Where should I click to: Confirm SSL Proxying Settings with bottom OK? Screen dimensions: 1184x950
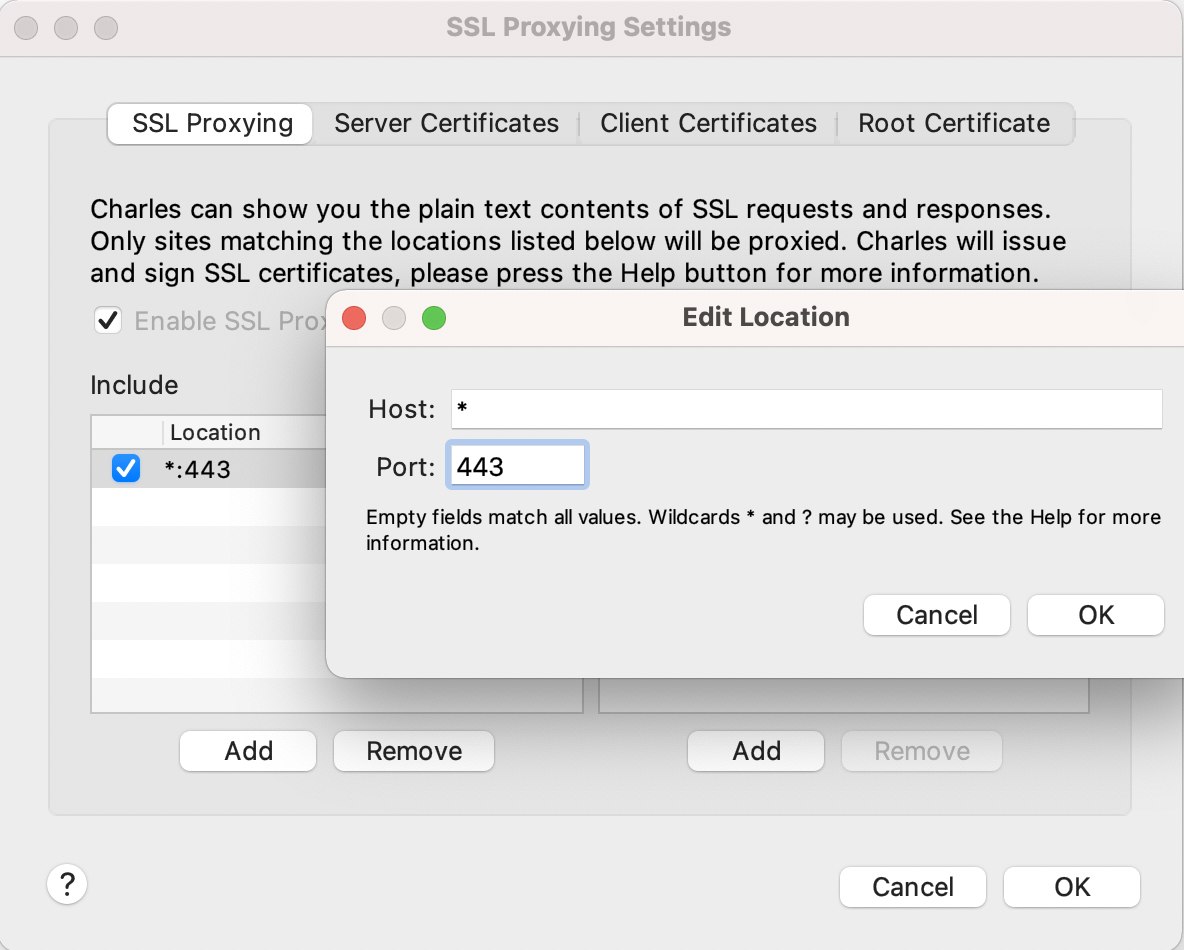pyautogui.click(x=1072, y=887)
